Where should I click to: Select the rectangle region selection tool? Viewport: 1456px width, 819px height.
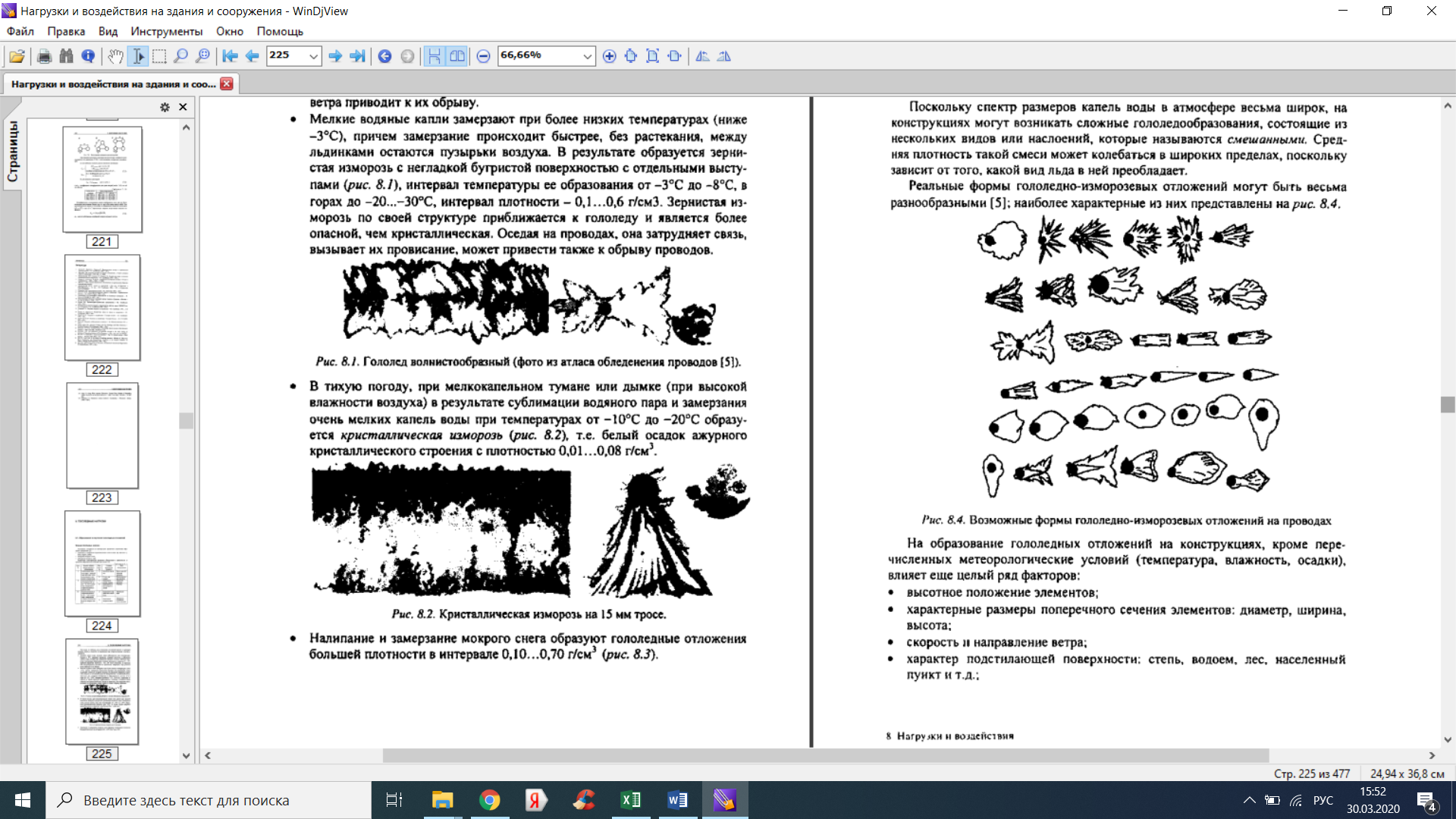pos(159,56)
